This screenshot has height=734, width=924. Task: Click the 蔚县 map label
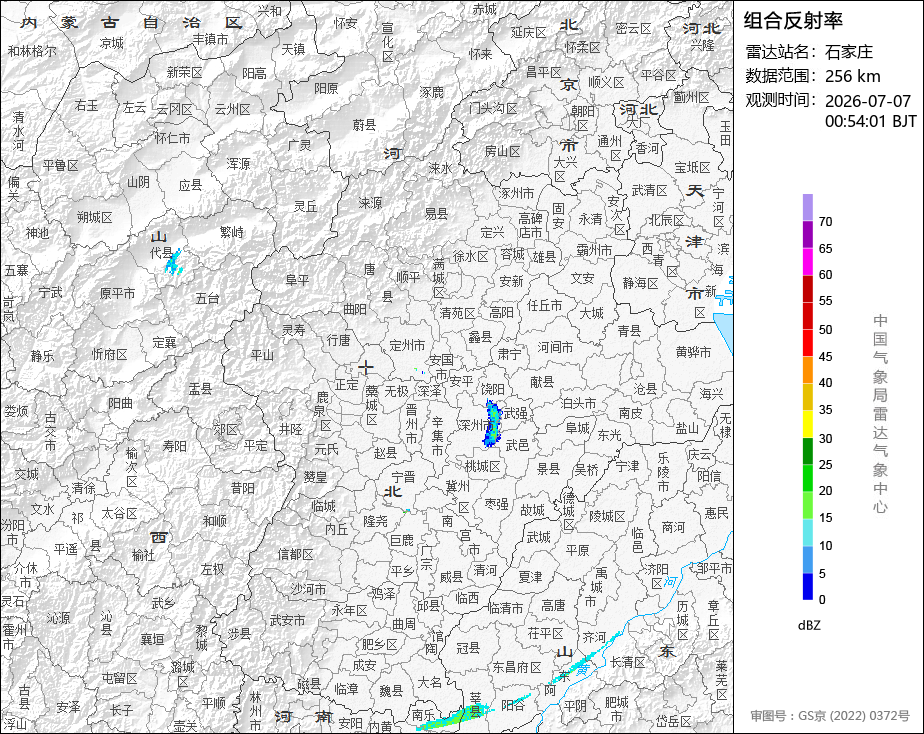(364, 124)
